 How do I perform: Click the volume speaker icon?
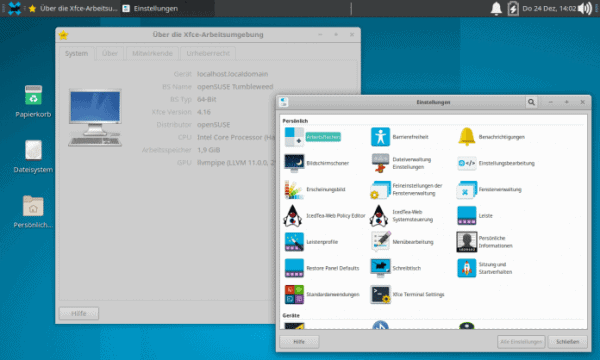click(x=585, y=8)
